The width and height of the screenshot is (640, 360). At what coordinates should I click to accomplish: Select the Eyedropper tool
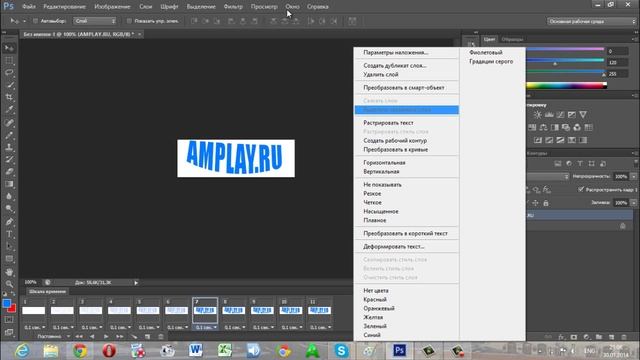(x=9, y=109)
